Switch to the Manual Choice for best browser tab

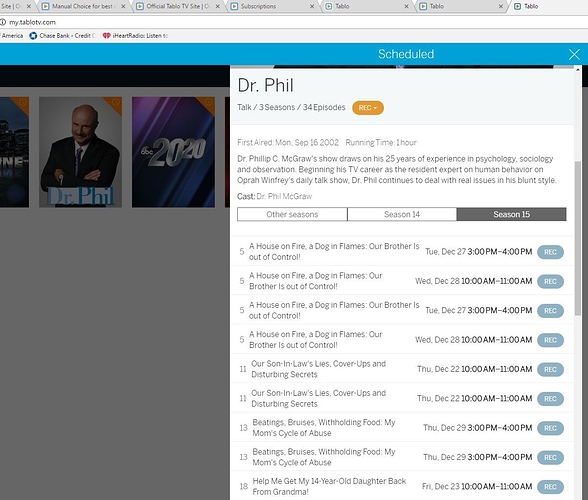point(84,6)
